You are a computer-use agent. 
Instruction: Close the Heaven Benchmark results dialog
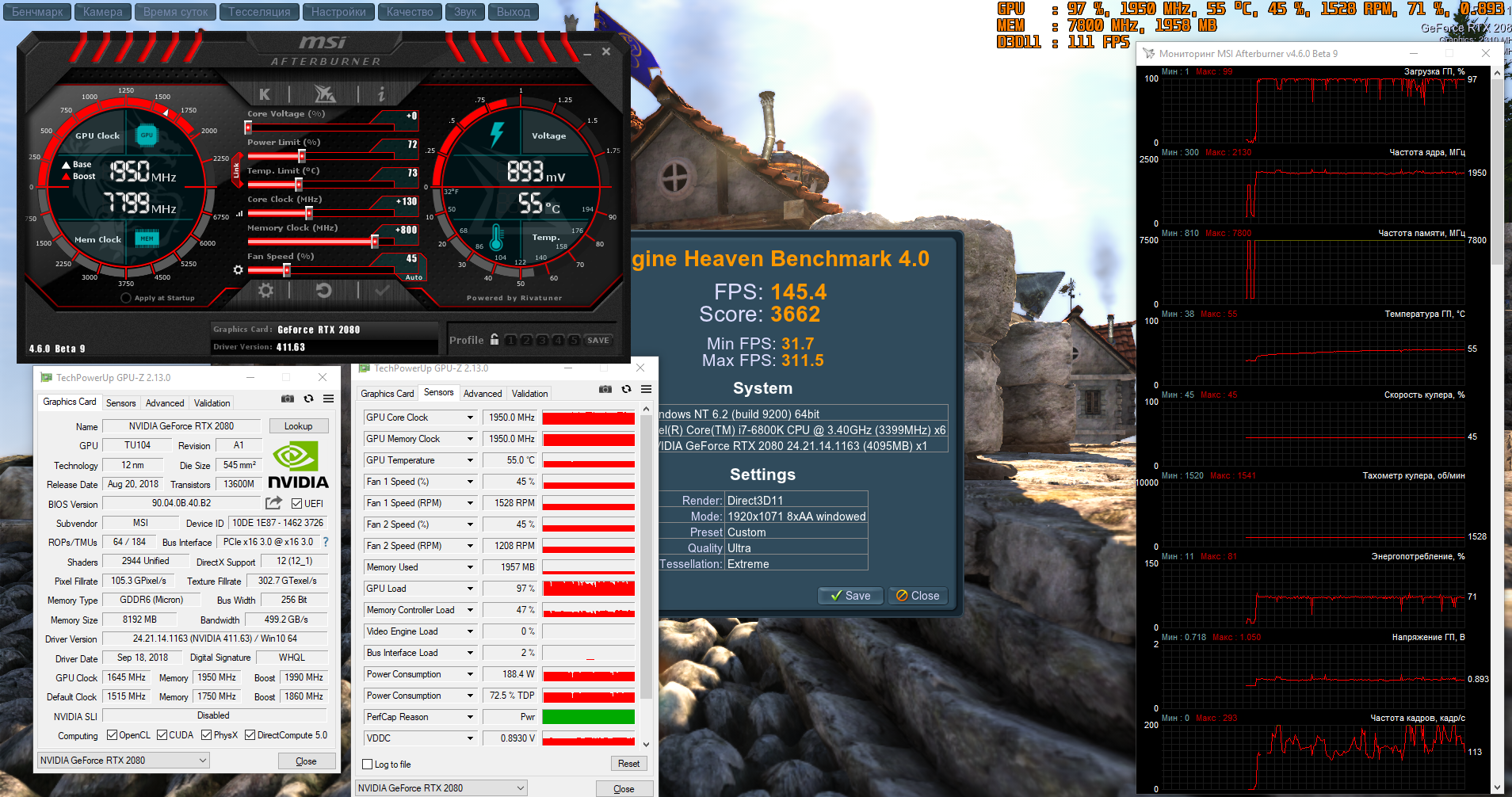(x=918, y=596)
